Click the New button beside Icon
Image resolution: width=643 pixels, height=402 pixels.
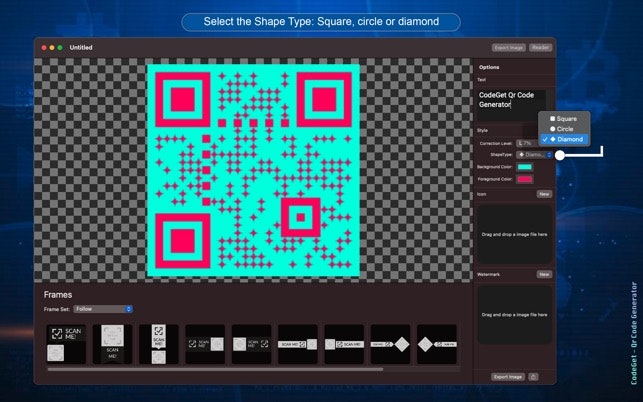pyautogui.click(x=544, y=194)
